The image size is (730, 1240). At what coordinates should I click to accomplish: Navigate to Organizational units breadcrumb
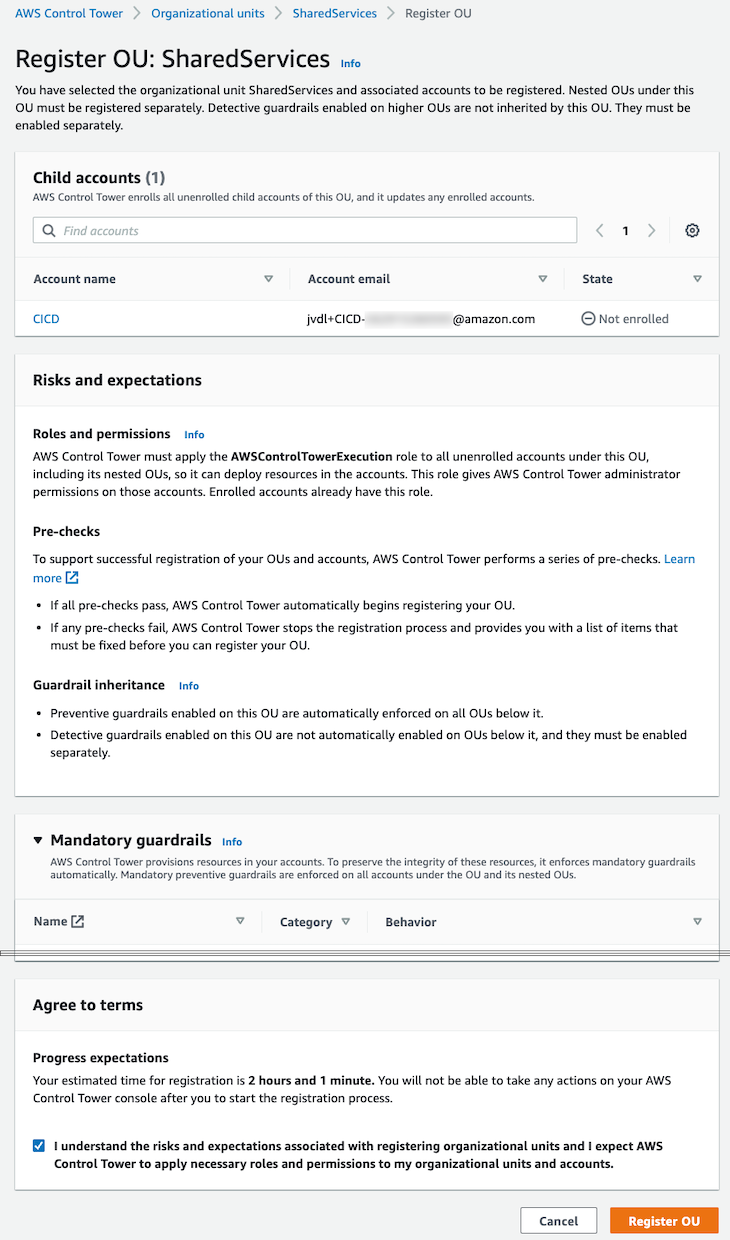208,14
